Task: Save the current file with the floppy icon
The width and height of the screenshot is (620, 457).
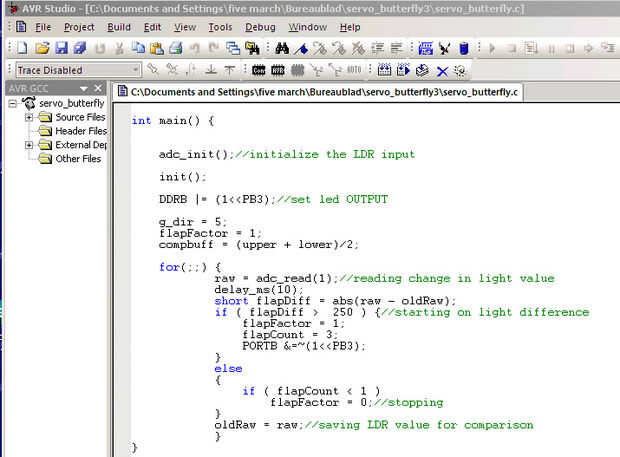Action: [x=61, y=49]
